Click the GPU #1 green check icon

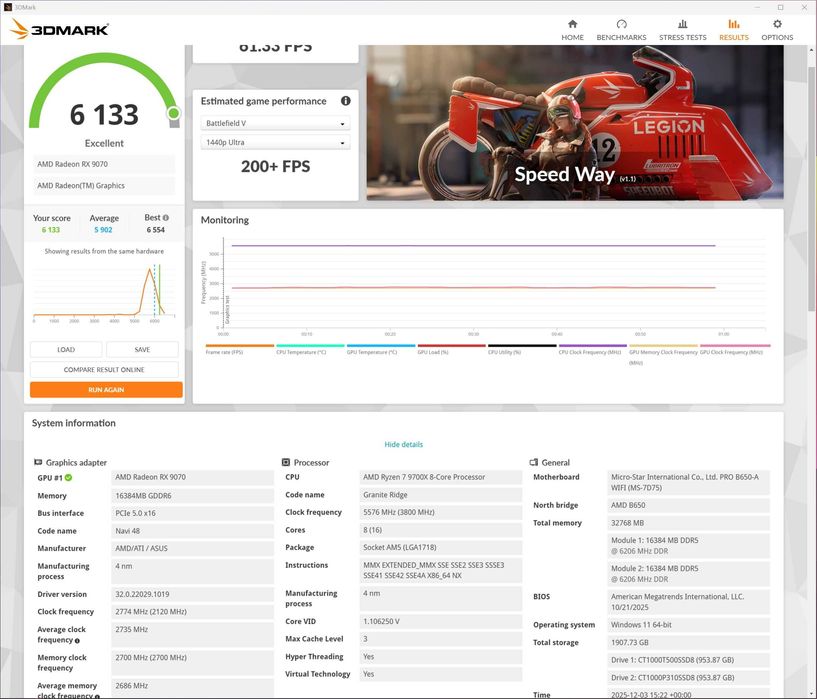(x=69, y=477)
